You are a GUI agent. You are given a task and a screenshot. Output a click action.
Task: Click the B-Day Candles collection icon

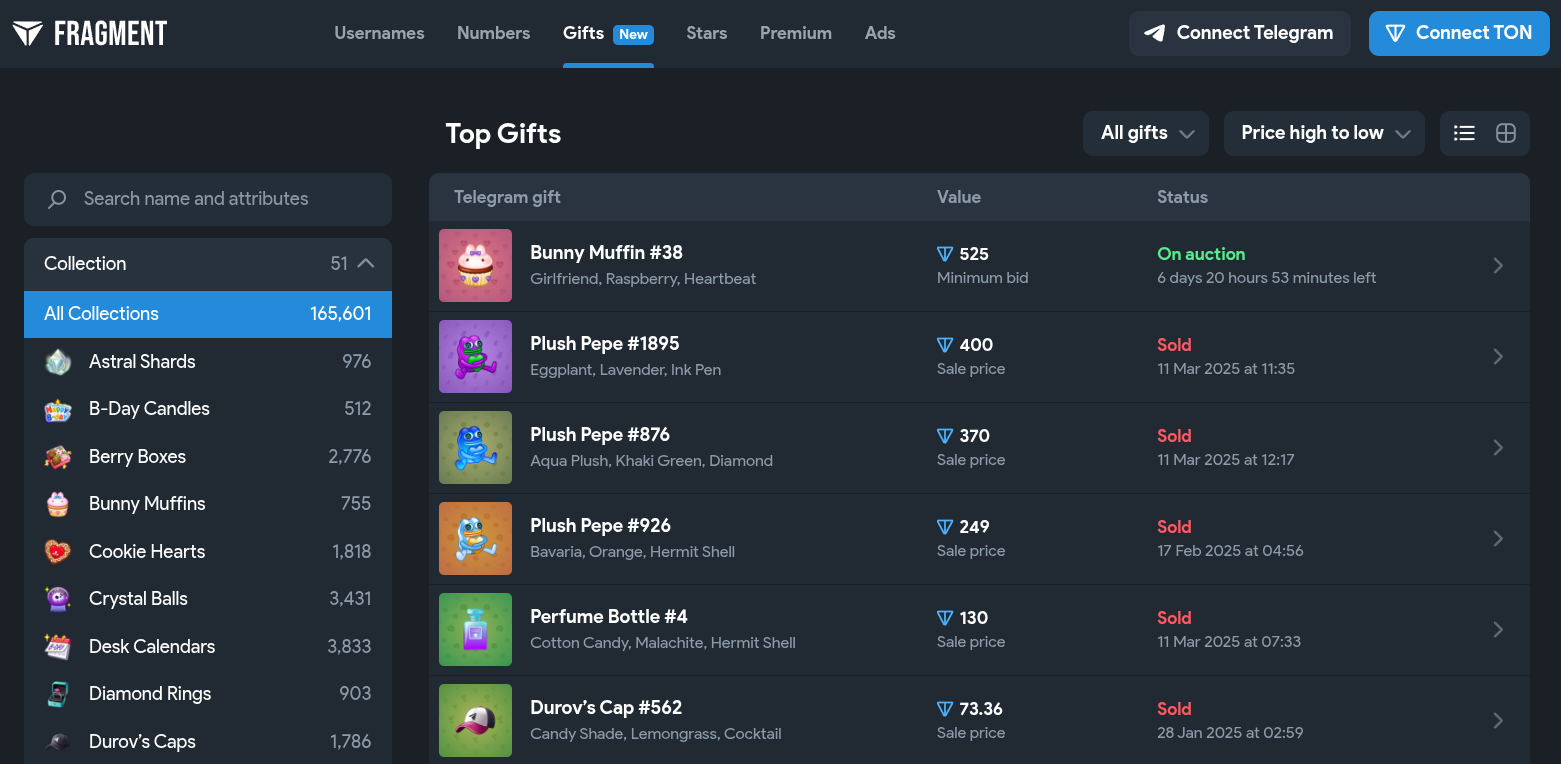pos(58,409)
